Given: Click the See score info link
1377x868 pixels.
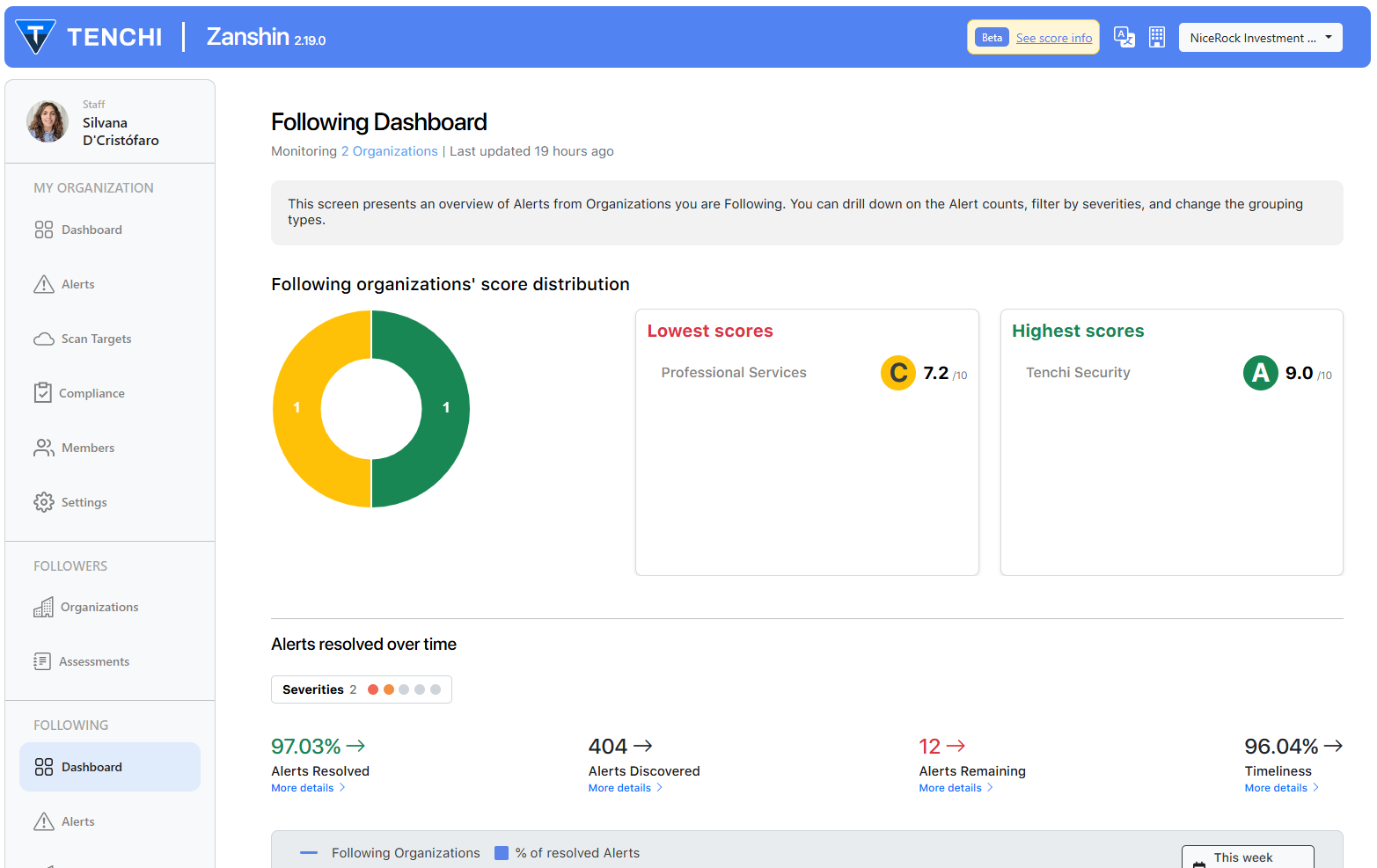Looking at the screenshot, I should 1053,38.
